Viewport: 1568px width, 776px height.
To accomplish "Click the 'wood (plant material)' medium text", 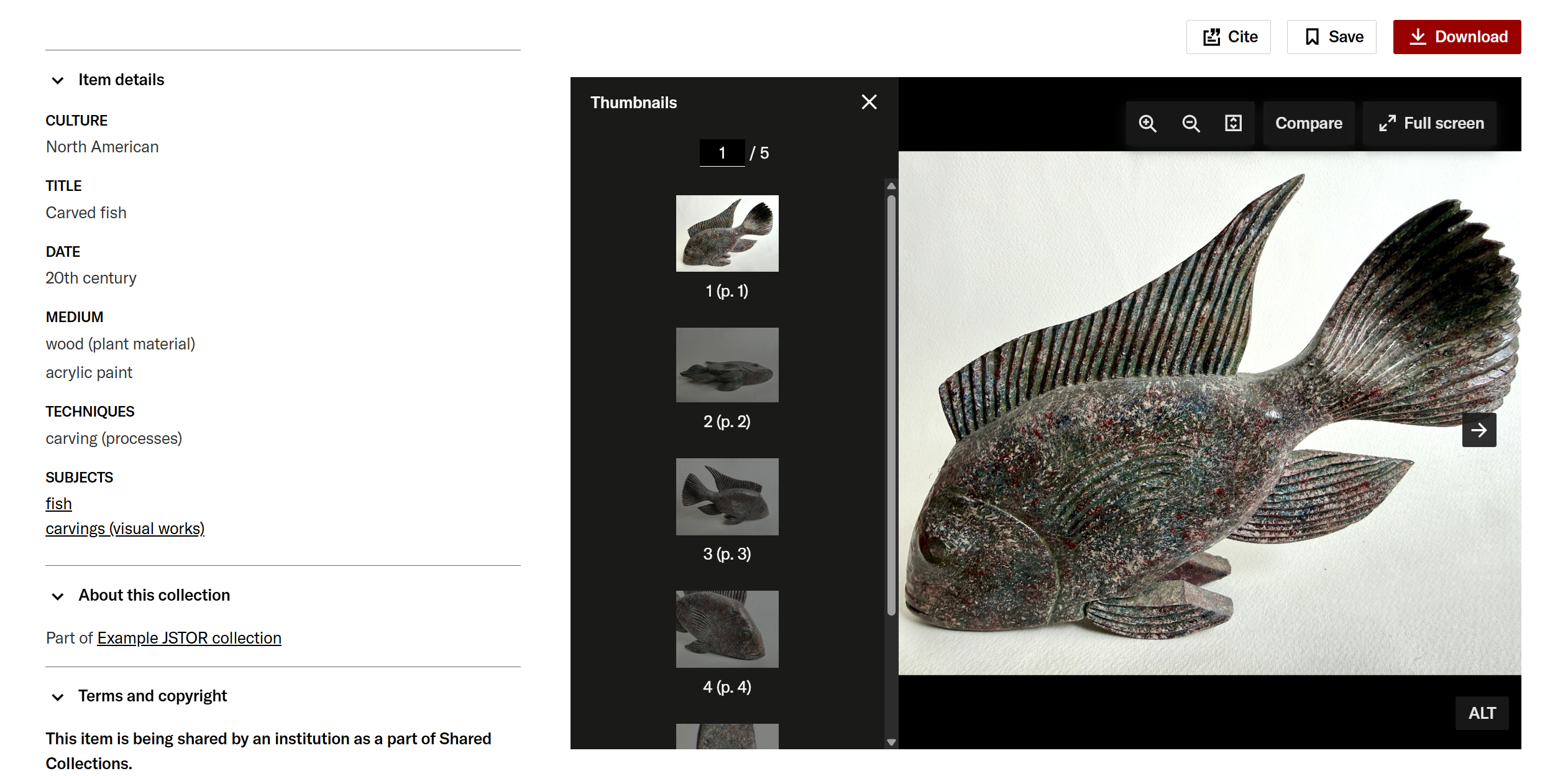I will 120,344.
